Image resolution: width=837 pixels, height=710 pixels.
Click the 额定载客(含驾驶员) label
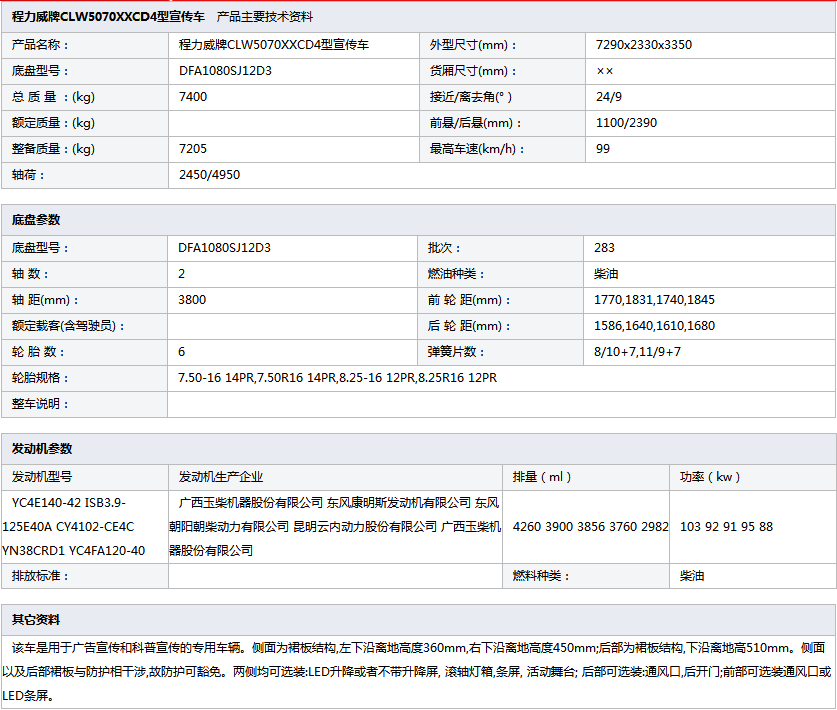pos(68,326)
